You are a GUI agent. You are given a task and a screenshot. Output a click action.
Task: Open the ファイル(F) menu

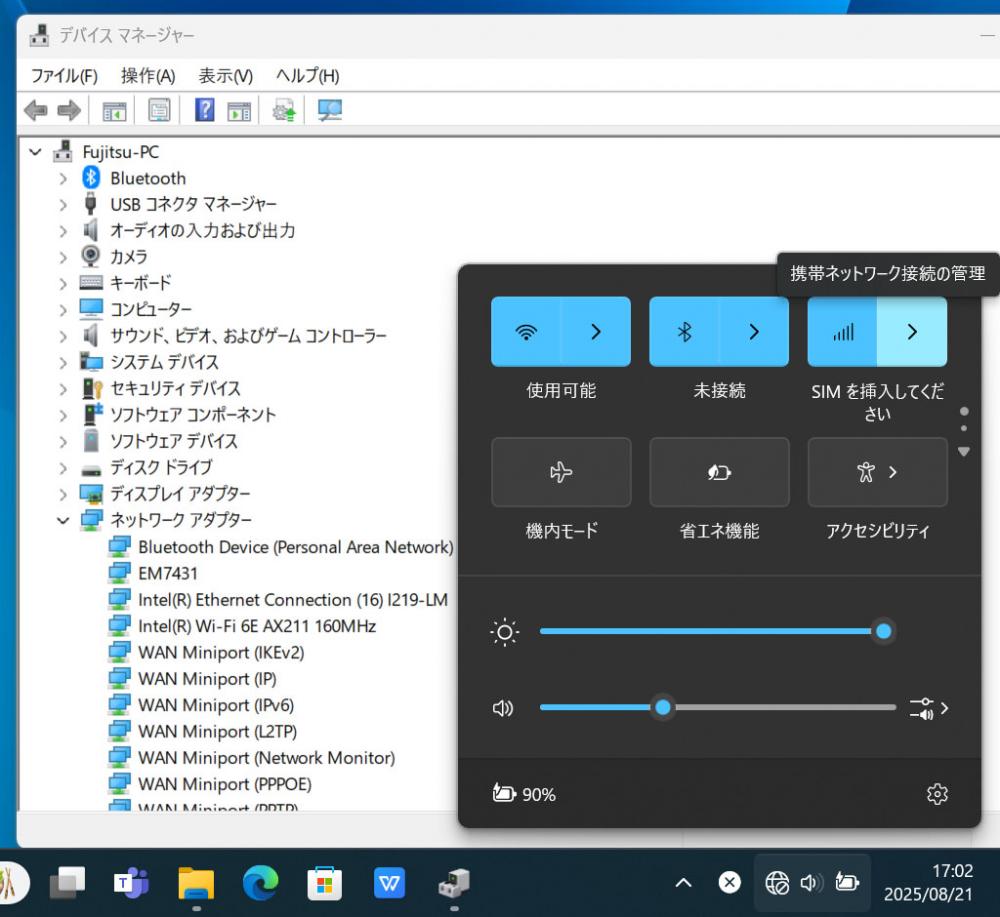point(64,76)
